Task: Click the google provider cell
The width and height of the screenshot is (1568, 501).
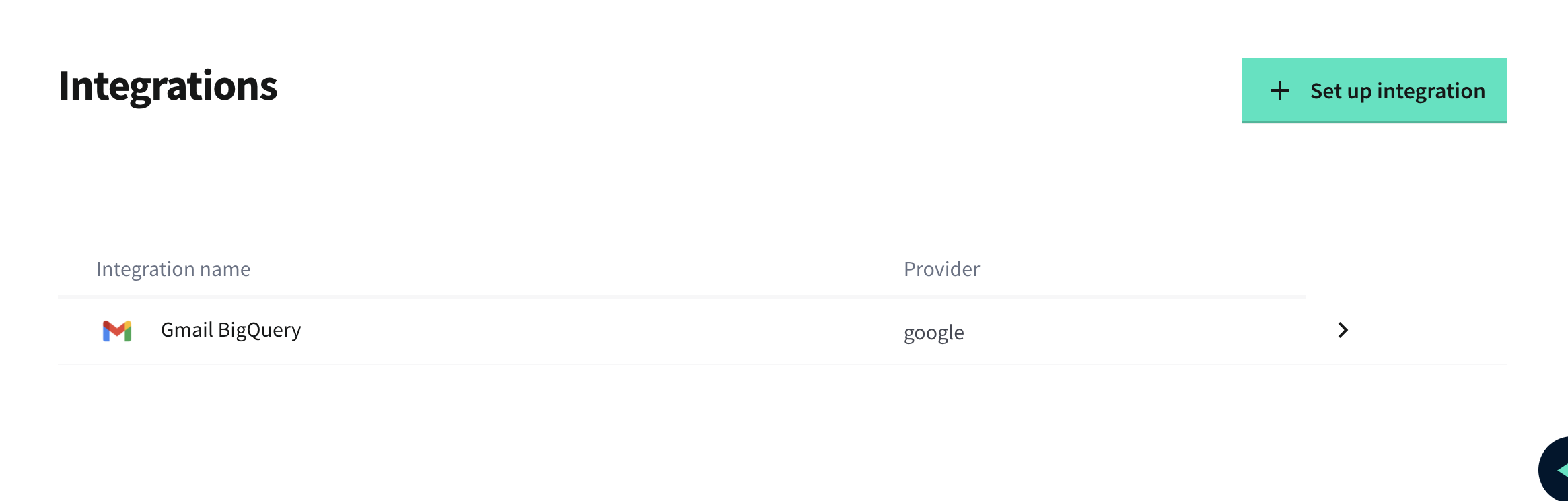Action: click(x=933, y=333)
